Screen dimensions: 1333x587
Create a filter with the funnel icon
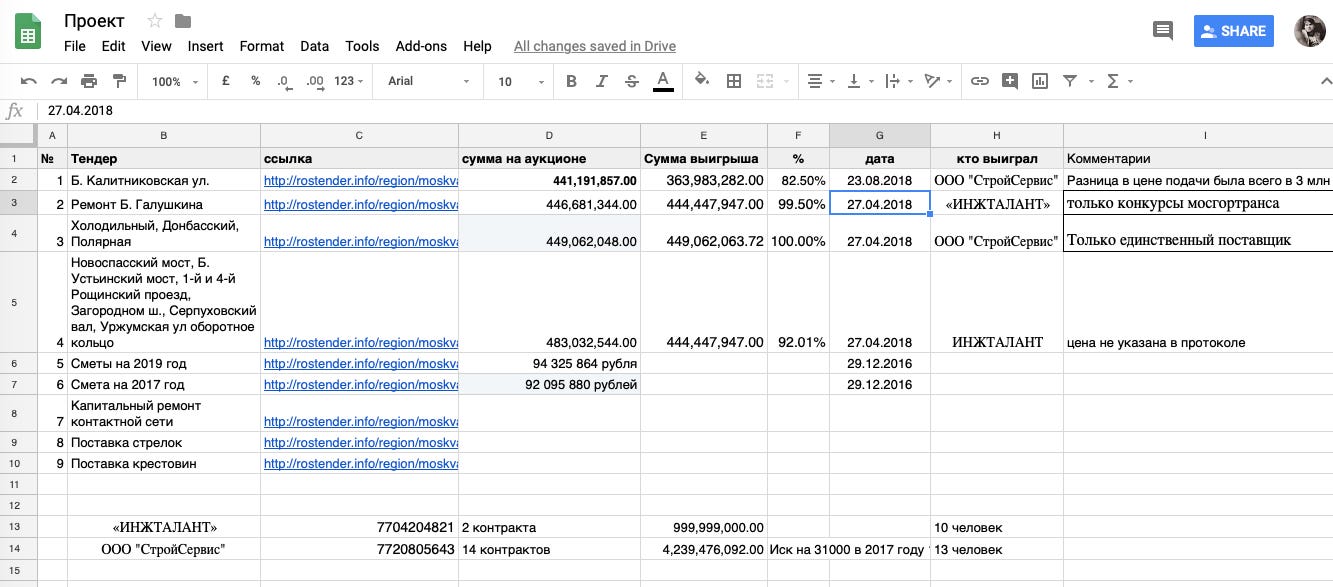pyautogui.click(x=1070, y=81)
